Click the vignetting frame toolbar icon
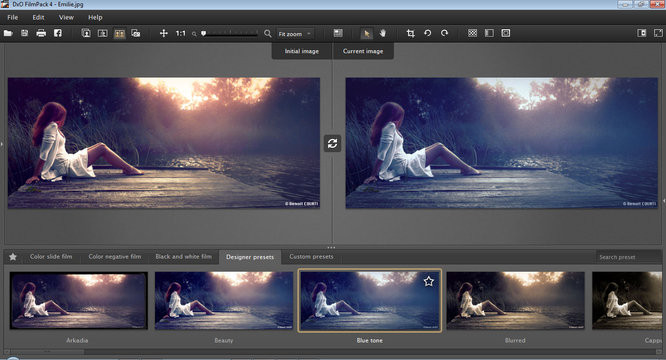Viewport: 666px width, 360px height. [505, 33]
